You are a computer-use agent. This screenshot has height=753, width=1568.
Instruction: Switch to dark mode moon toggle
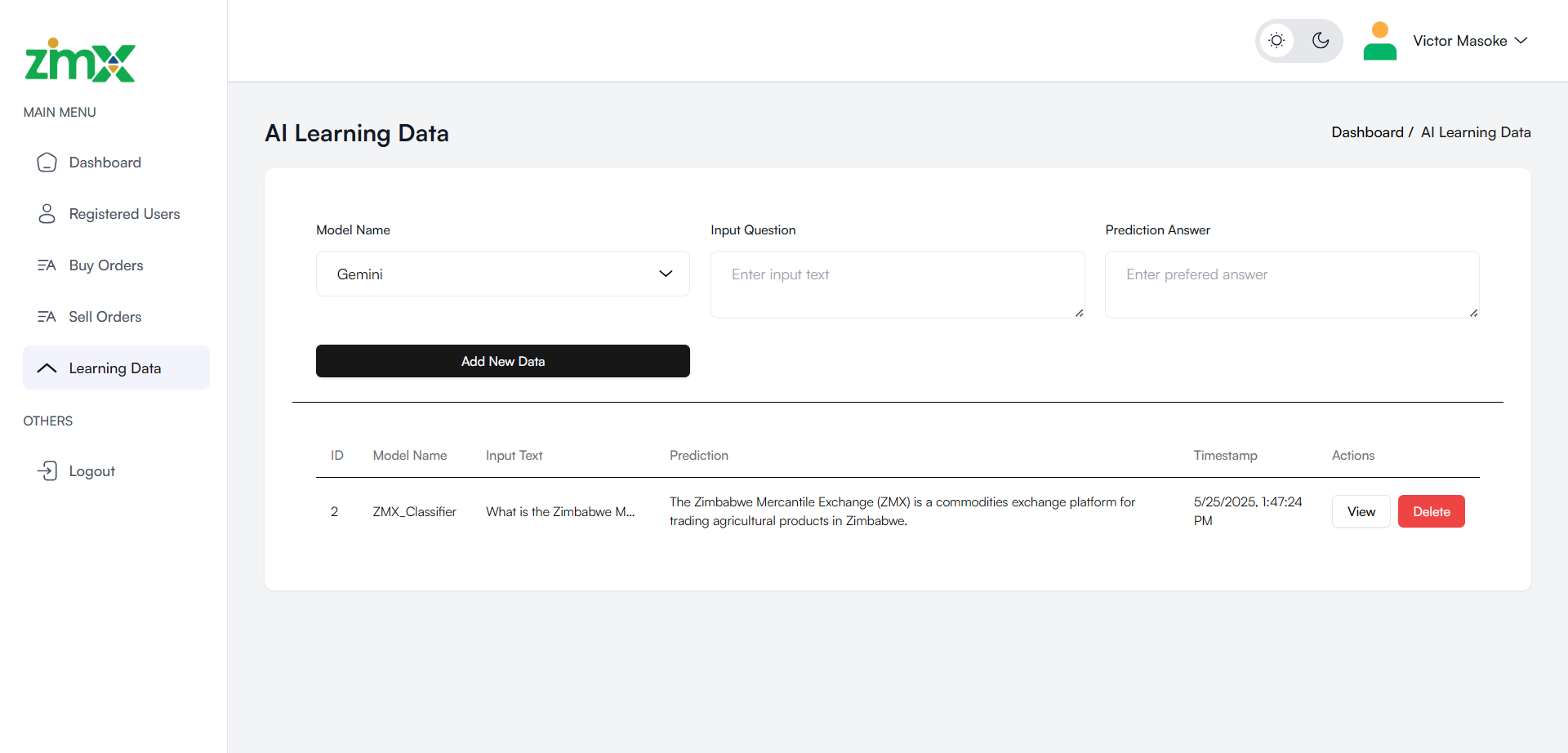coord(1321,41)
